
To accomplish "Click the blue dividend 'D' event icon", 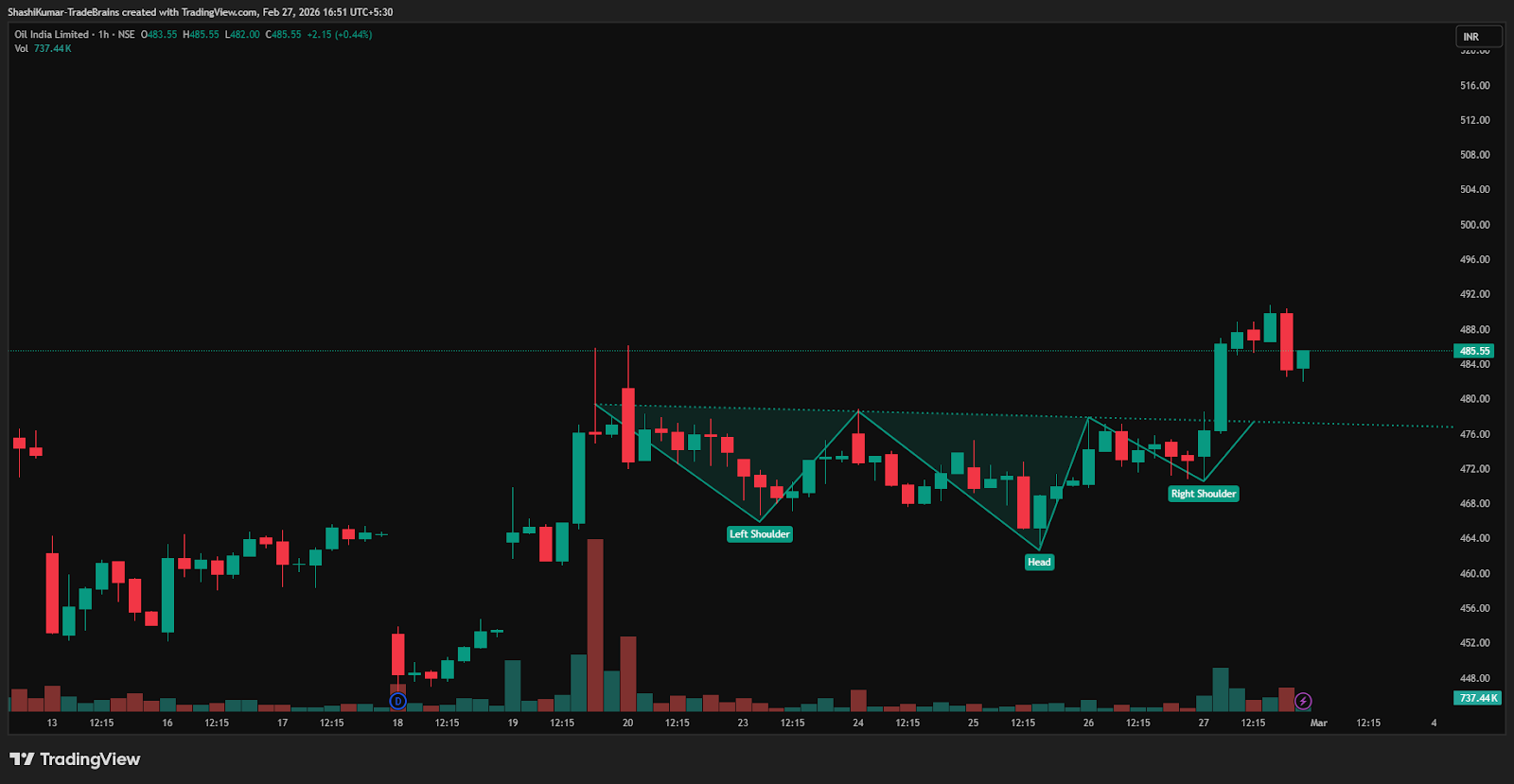I will pos(397,701).
